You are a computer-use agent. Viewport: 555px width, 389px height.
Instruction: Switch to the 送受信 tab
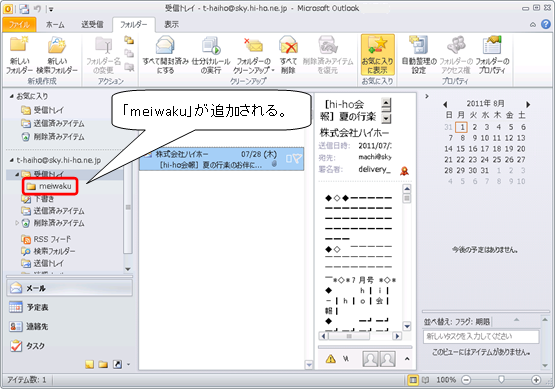tap(92, 24)
